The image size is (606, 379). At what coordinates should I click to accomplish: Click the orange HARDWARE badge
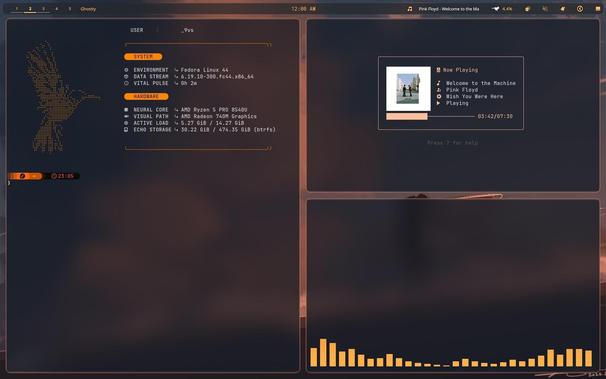pos(146,97)
